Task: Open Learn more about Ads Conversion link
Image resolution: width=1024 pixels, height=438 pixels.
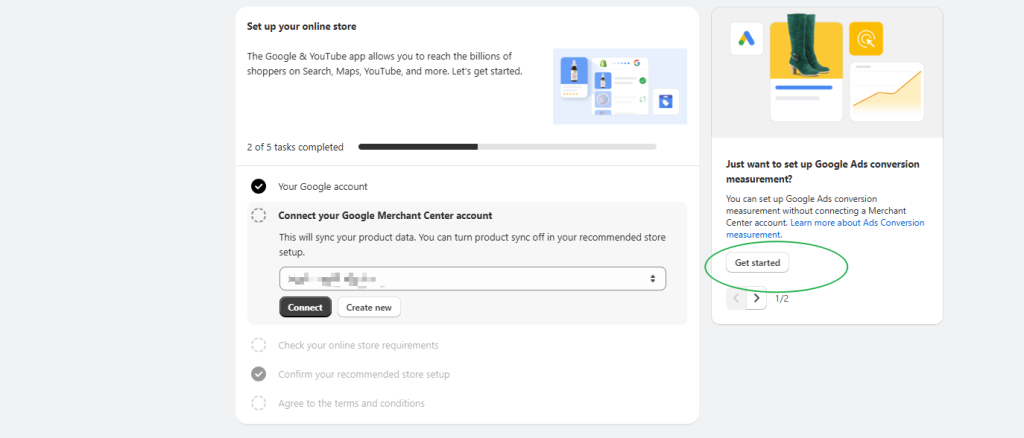Action: pyautogui.click(x=825, y=228)
